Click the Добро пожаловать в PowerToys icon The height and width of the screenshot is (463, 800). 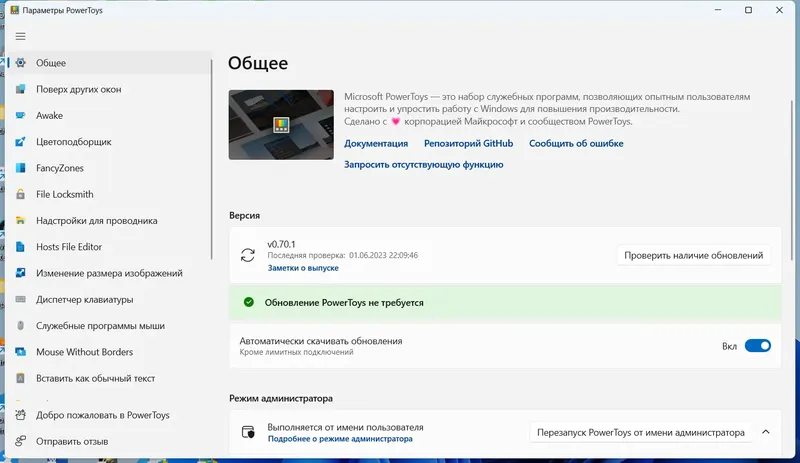coord(20,415)
